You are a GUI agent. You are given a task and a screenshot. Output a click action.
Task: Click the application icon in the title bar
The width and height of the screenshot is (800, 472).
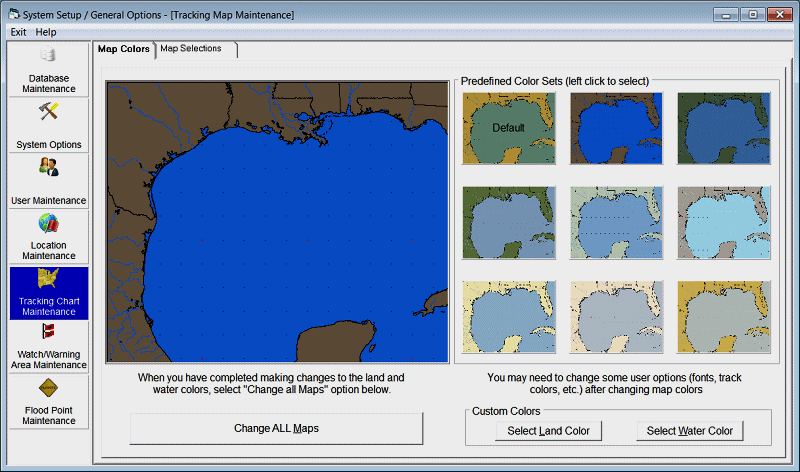click(x=13, y=14)
